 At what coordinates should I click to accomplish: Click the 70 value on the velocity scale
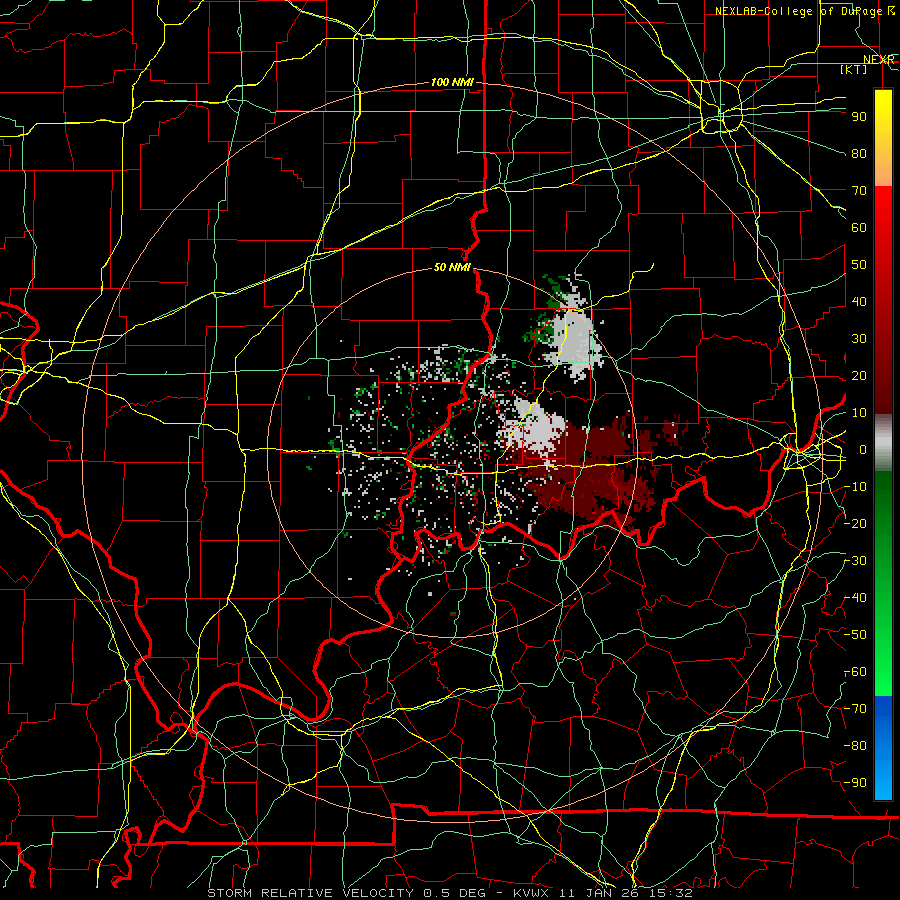click(x=859, y=191)
